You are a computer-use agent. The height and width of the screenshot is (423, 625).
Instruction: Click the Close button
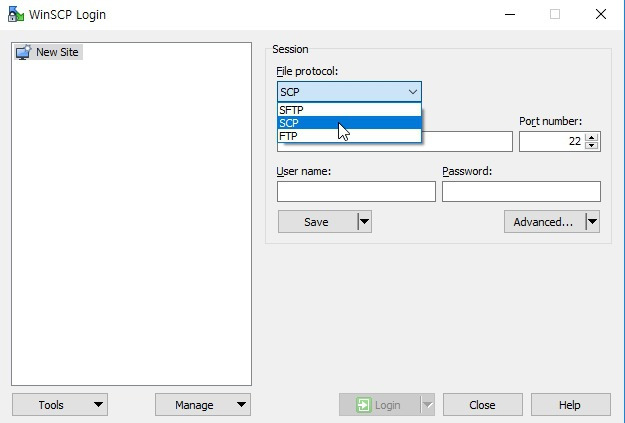point(483,405)
